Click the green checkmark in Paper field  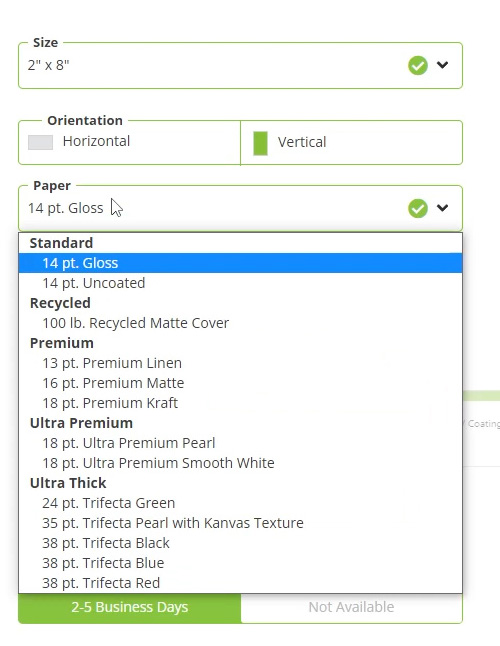pyautogui.click(x=418, y=208)
